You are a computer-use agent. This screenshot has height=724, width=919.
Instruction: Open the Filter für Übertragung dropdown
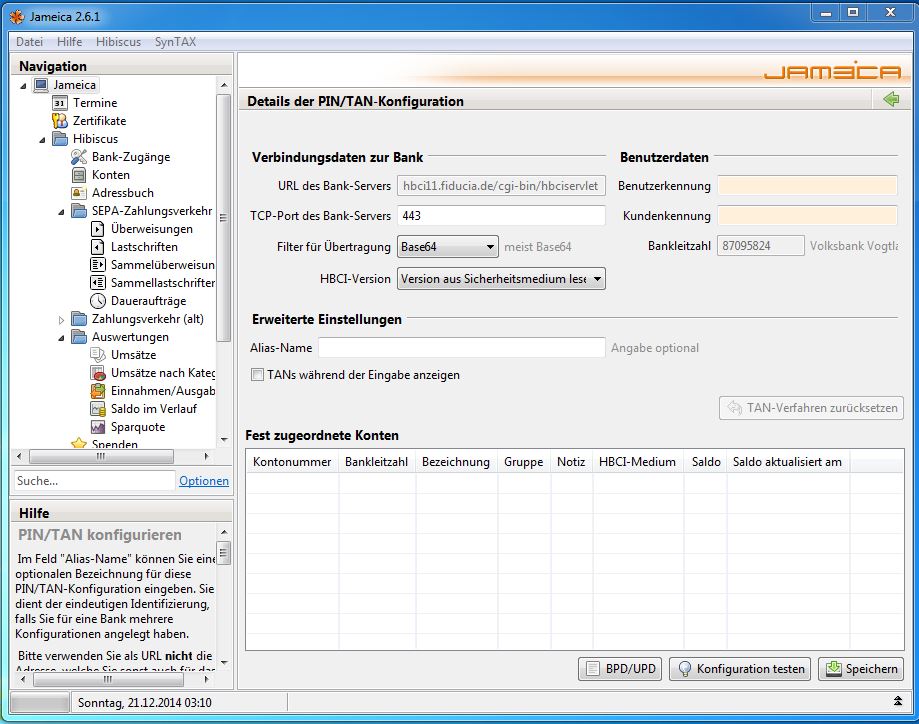click(448, 247)
